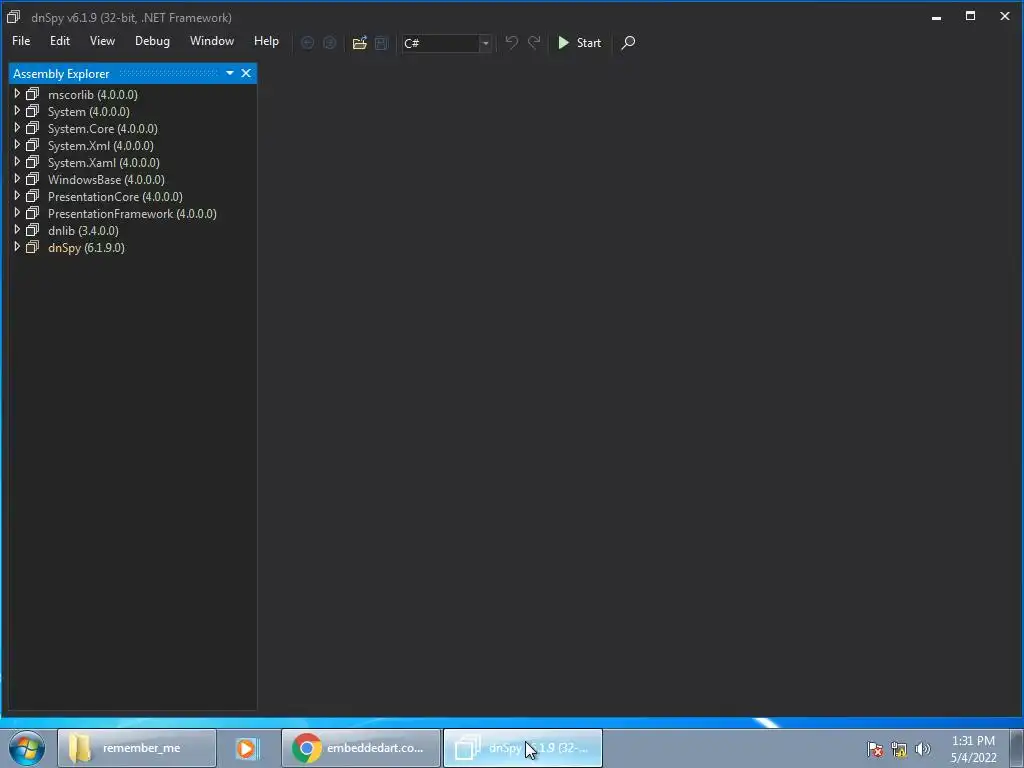Expand the System.Core assembly node
Screen dimensions: 1024x768
[x=17, y=128]
